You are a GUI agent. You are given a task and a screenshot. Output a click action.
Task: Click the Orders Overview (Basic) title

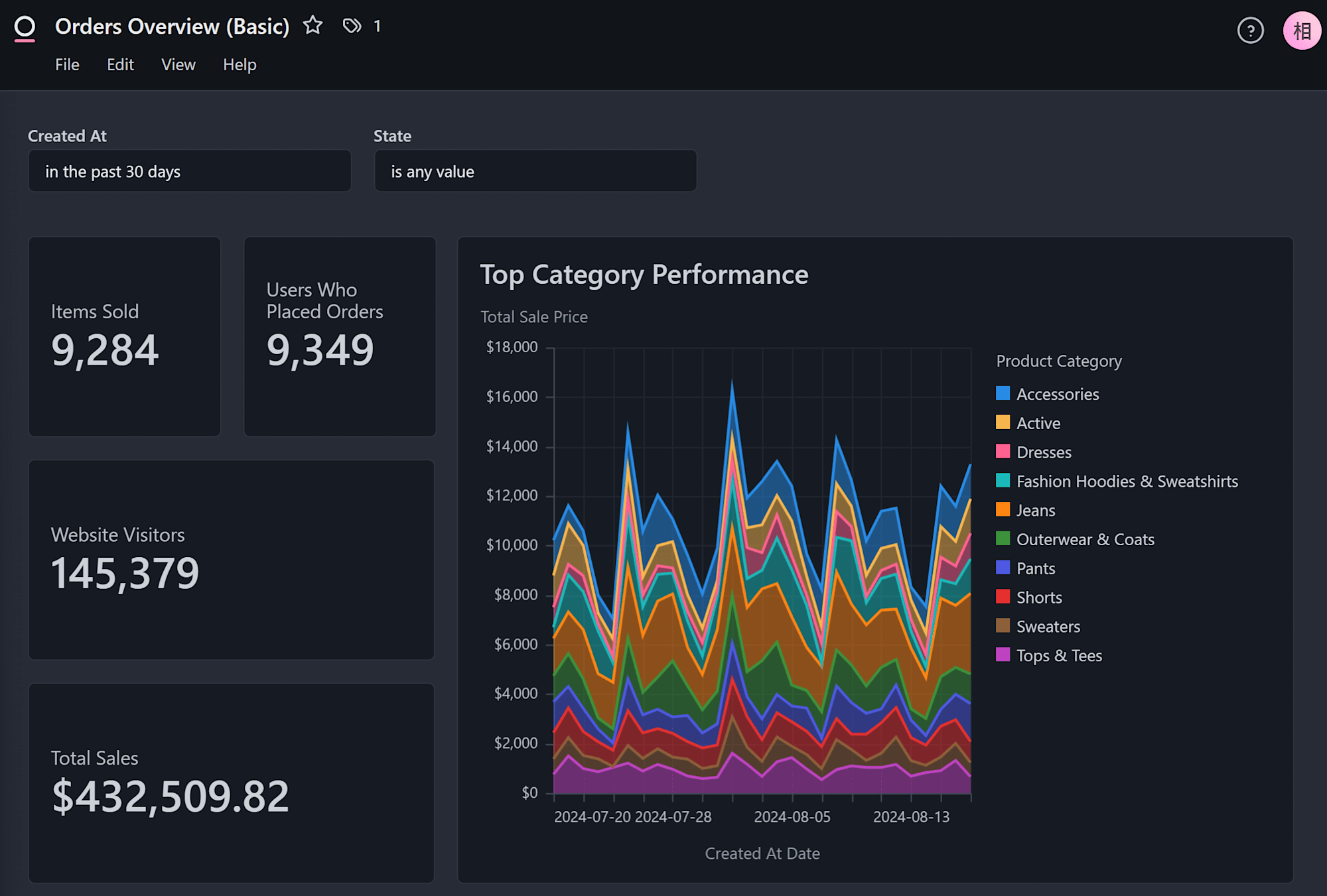173,27
